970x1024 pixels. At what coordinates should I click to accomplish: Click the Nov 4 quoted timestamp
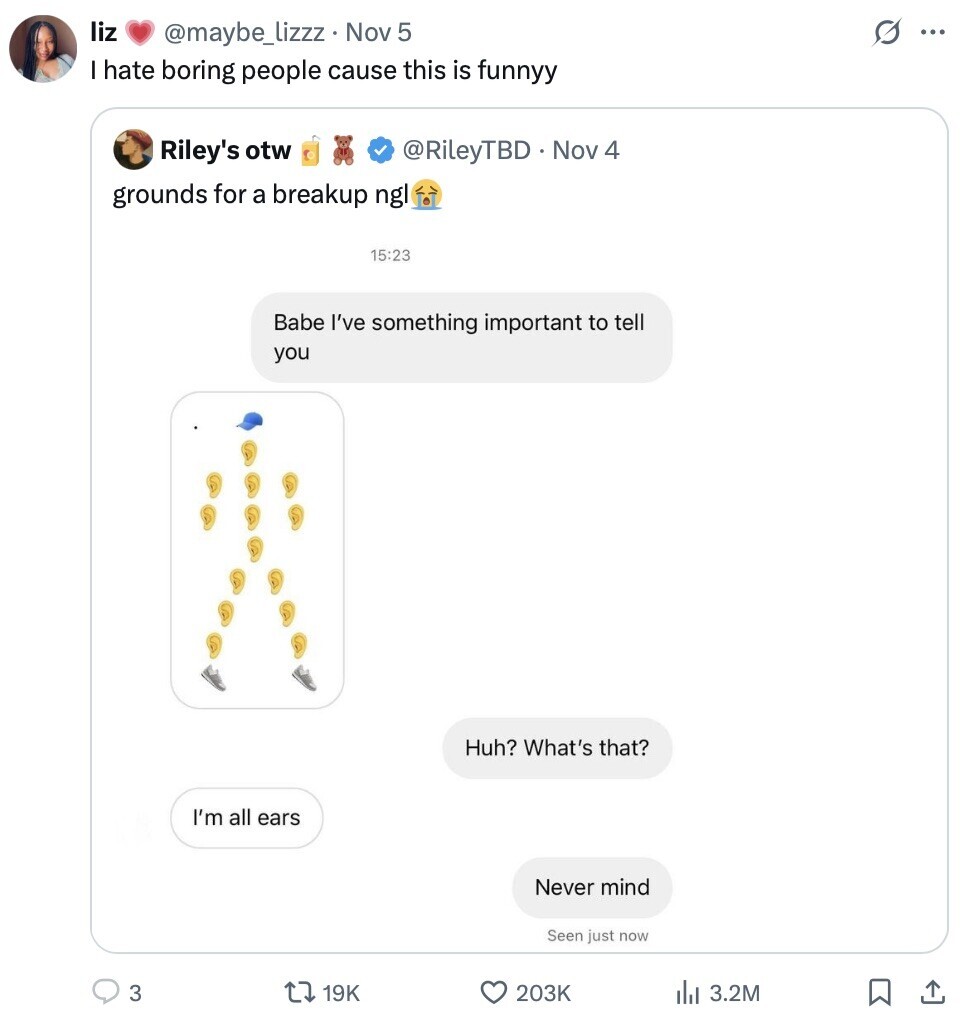pos(586,151)
